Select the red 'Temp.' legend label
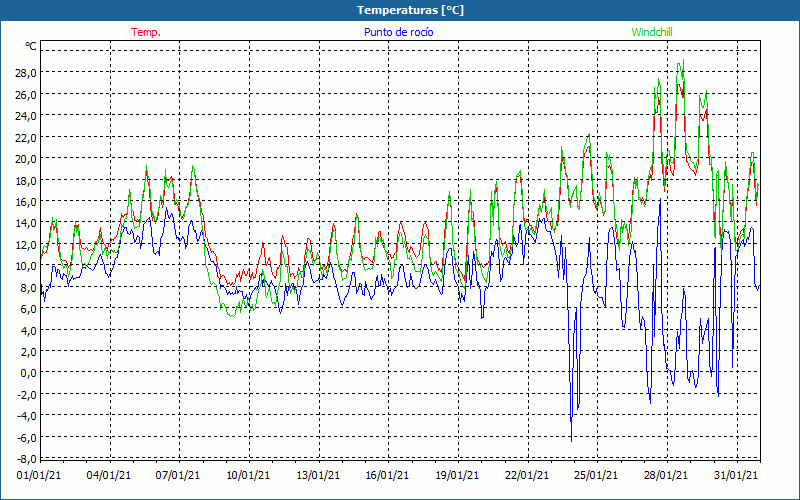Image resolution: width=800 pixels, height=500 pixels. [x=146, y=32]
